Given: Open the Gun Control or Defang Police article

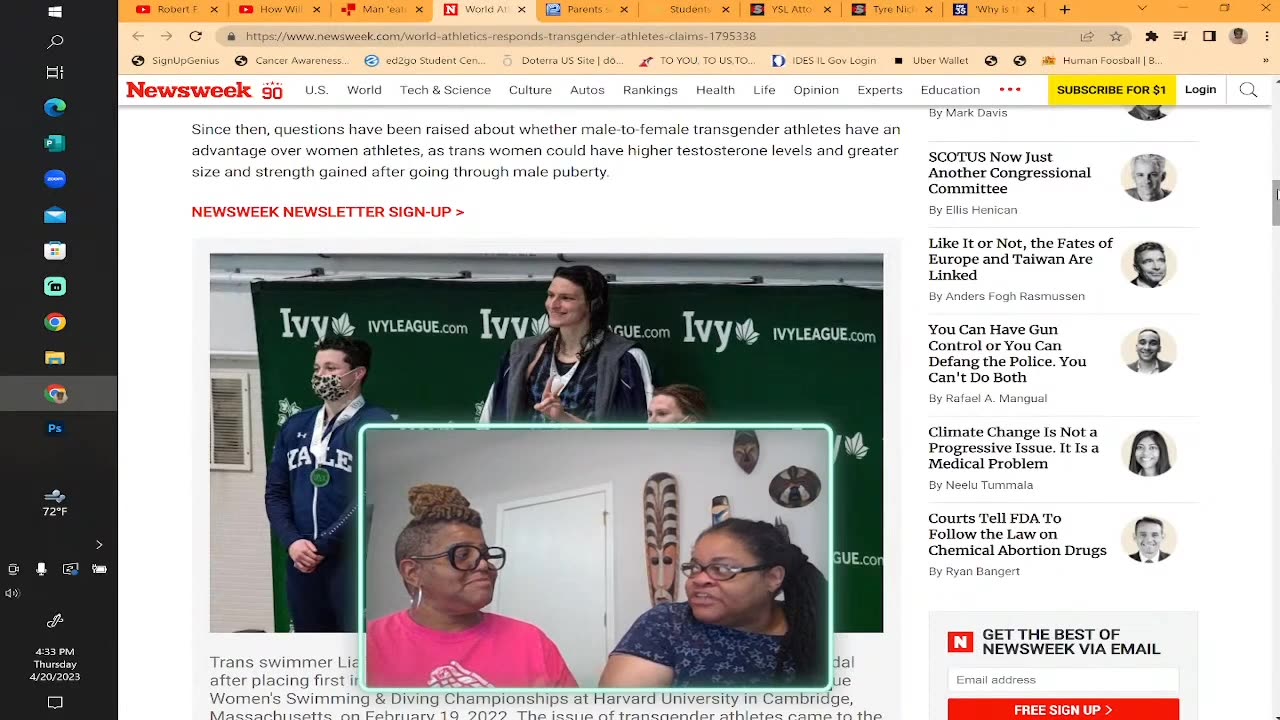Looking at the screenshot, I should tap(1007, 353).
